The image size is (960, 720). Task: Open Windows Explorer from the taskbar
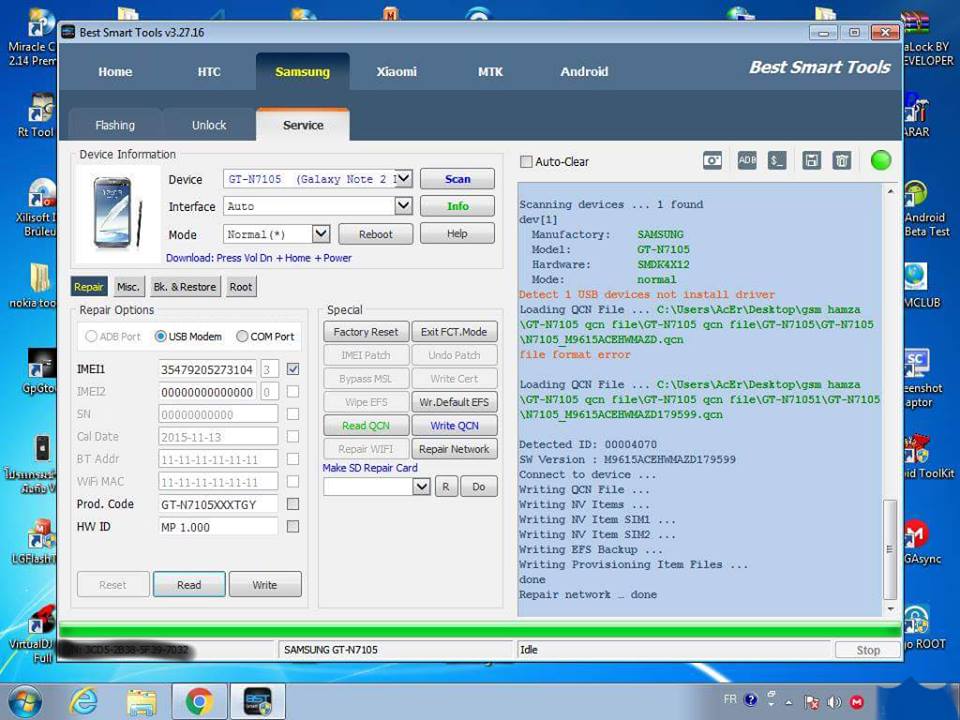click(x=141, y=702)
